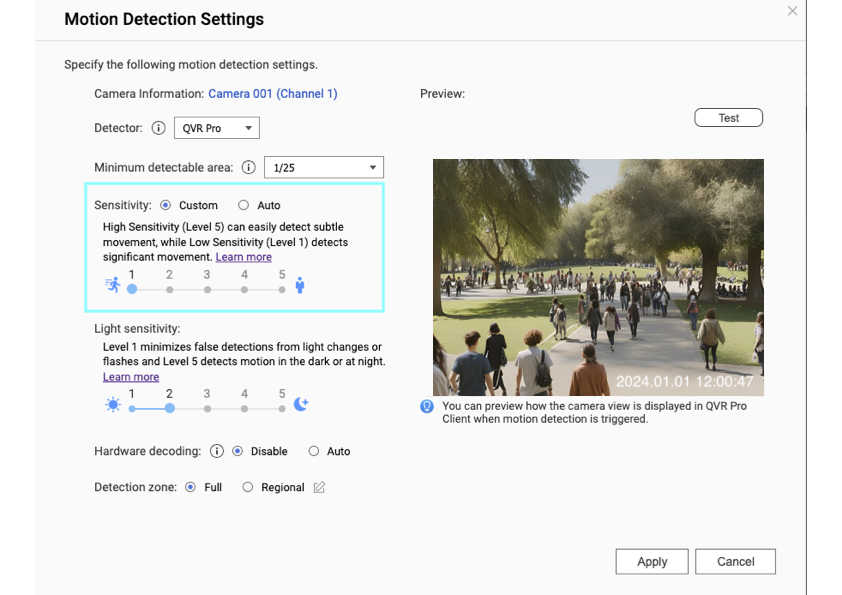Click the moon icon beside light sensitivity slider

pos(301,402)
